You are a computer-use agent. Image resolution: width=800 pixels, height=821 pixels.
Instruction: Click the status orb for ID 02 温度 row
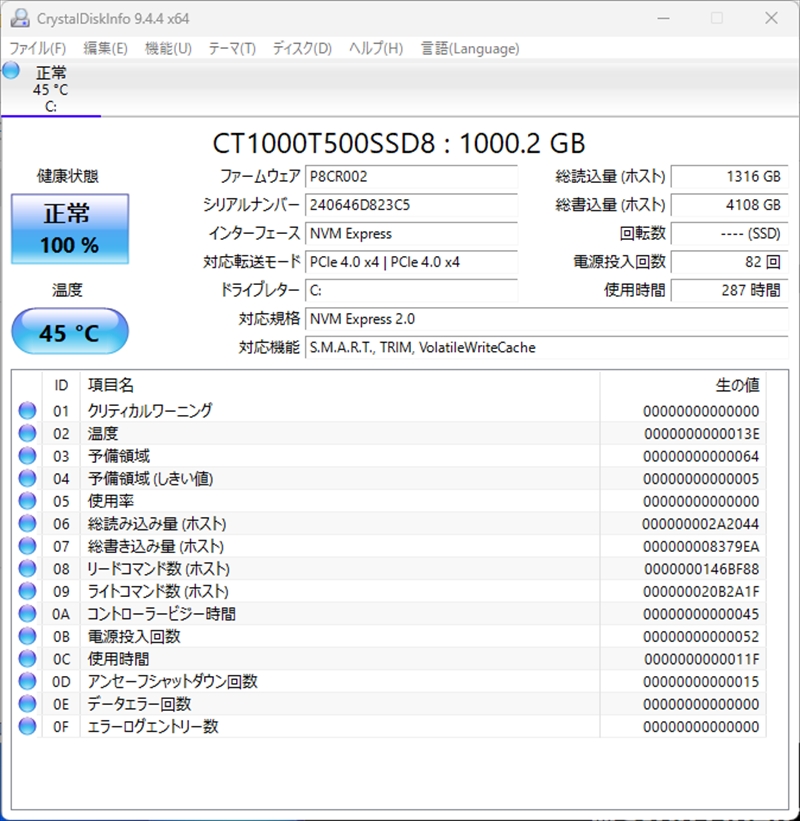coord(27,434)
